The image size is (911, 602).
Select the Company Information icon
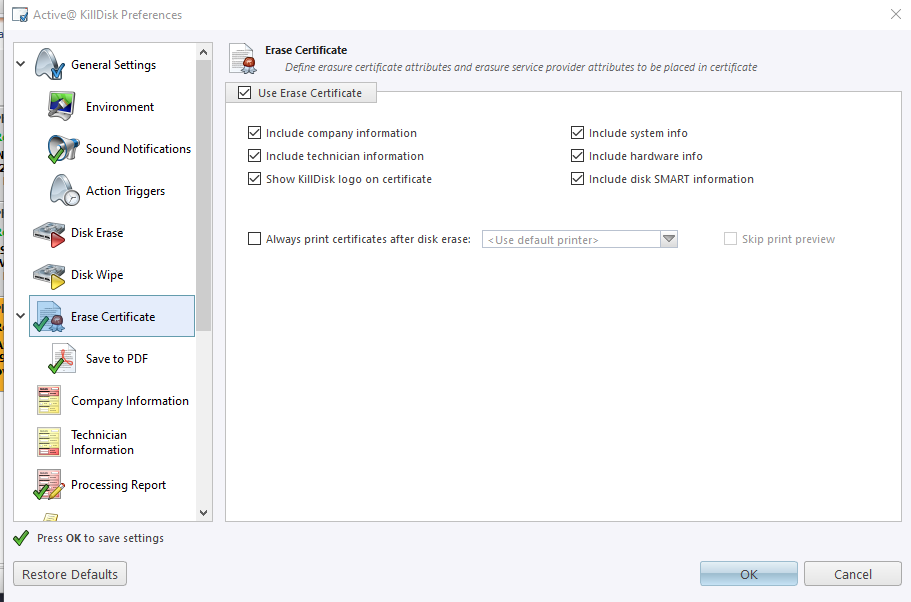[x=46, y=400]
